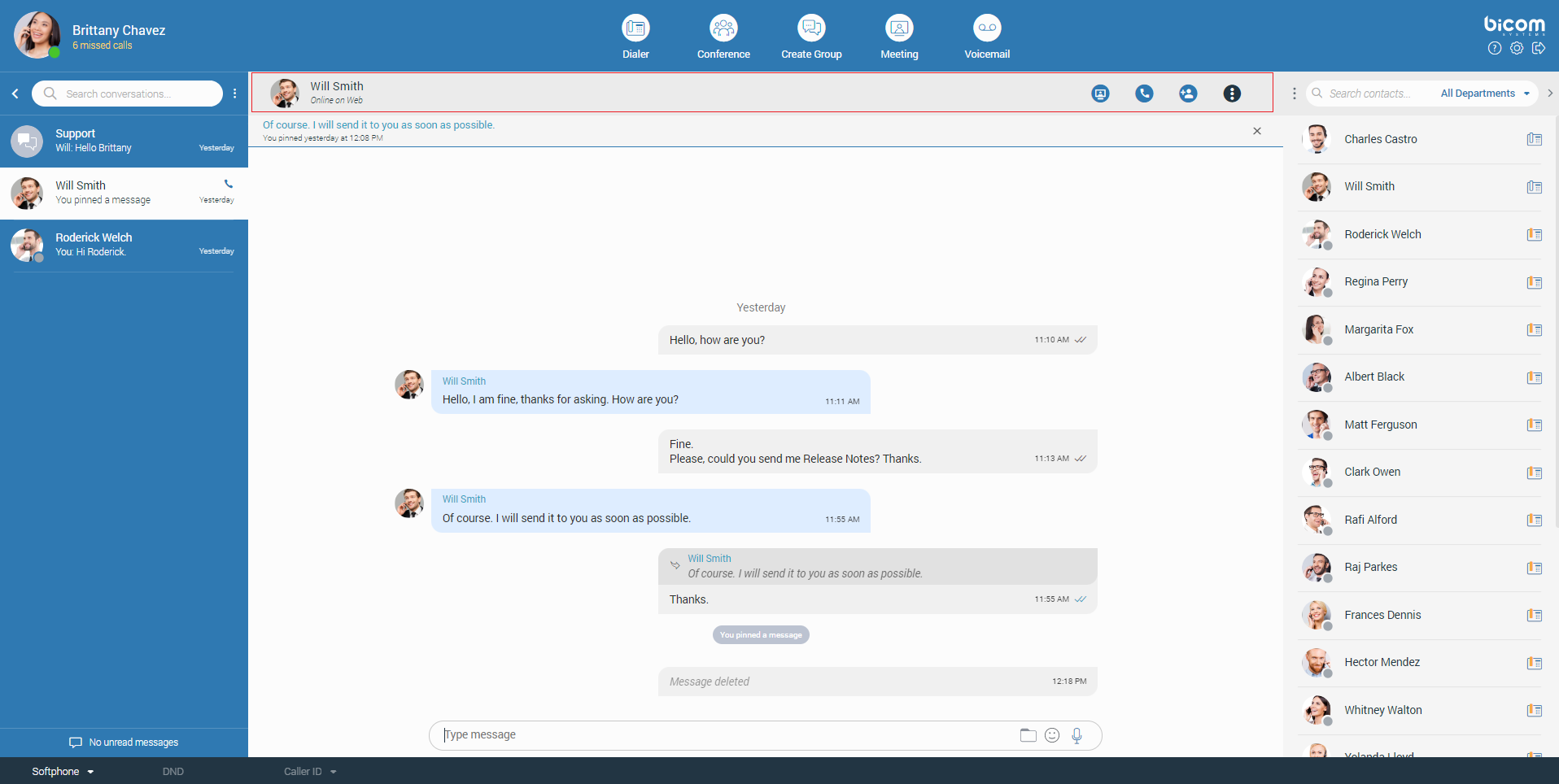Collapse the conversations sidebar
This screenshot has height=784, width=1559.
[x=15, y=94]
